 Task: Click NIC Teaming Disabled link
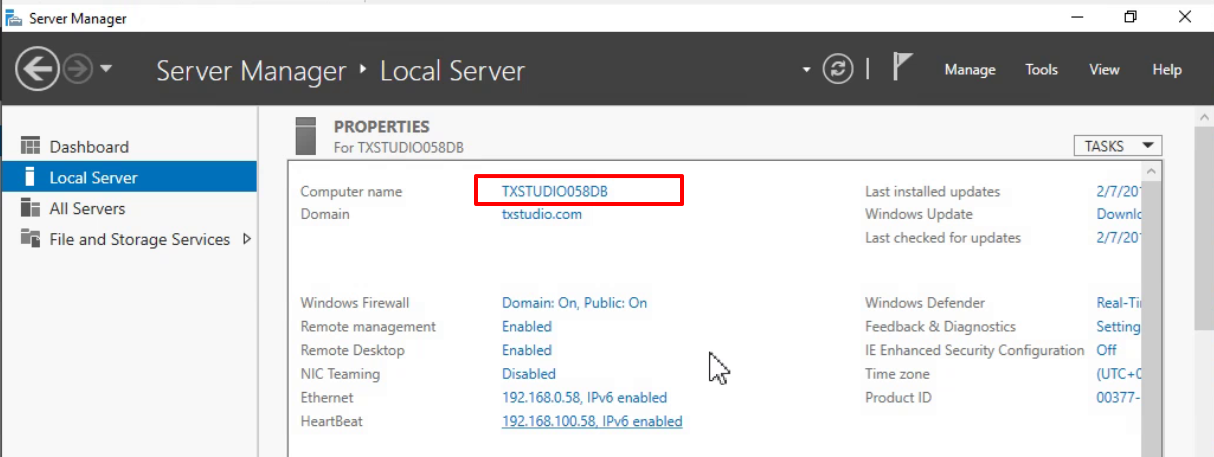pyautogui.click(x=528, y=374)
